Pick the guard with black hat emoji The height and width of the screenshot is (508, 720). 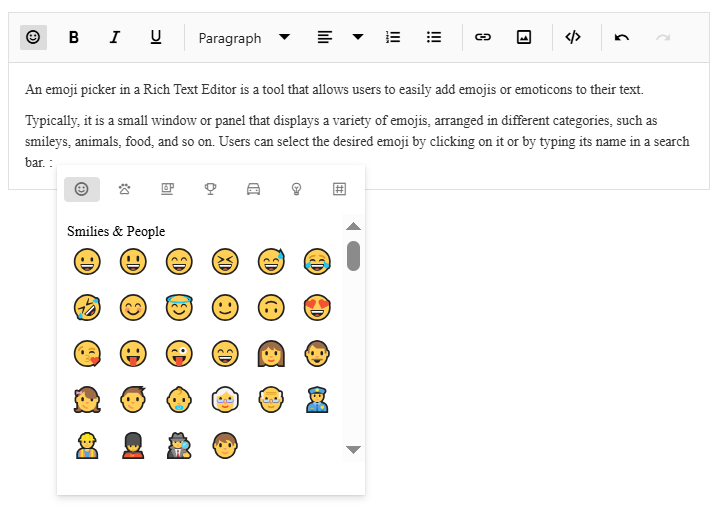(x=133, y=446)
